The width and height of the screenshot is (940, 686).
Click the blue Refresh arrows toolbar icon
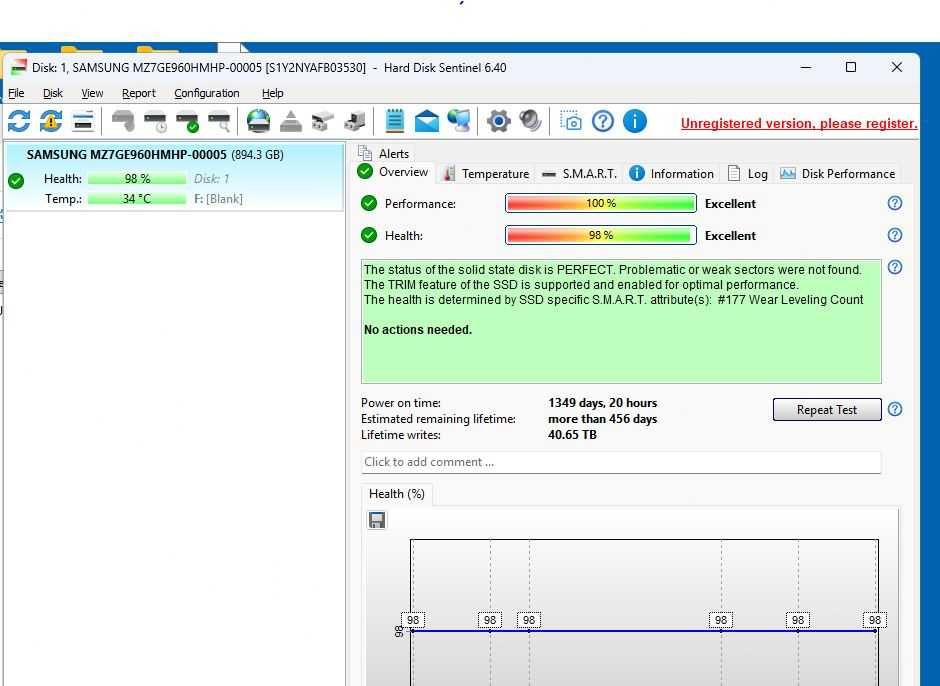pos(19,121)
